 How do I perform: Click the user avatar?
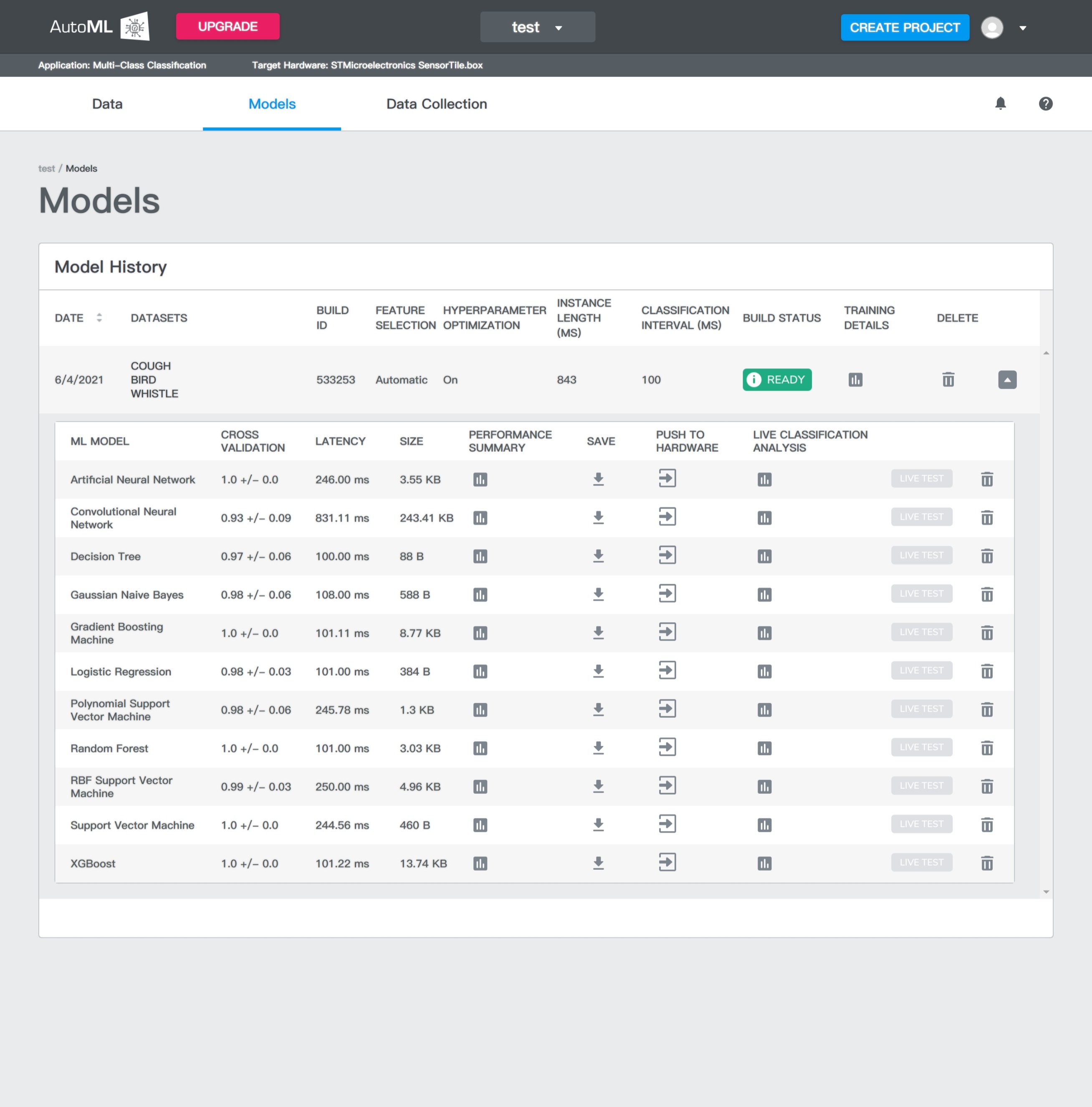992,28
